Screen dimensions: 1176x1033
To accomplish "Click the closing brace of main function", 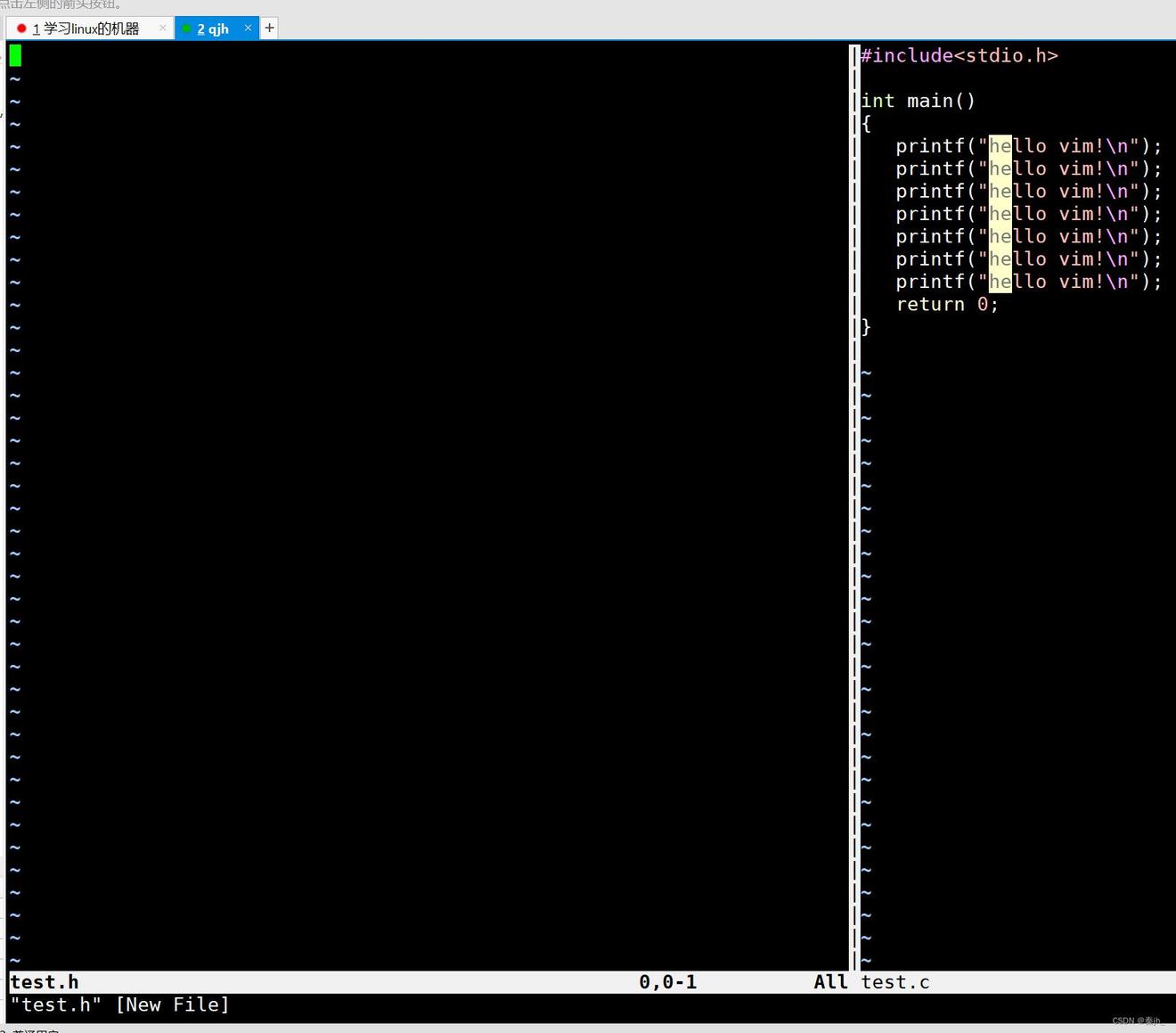I will 866,327.
